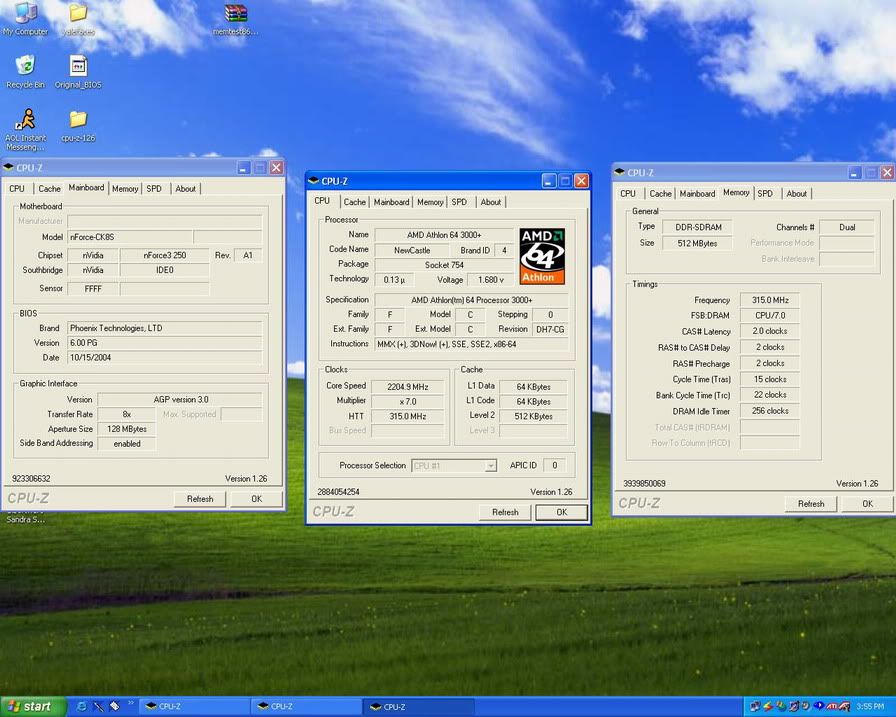Screen dimensions: 896x717
Task: Click the Channels # value Dual
Action: pyautogui.click(x=847, y=227)
